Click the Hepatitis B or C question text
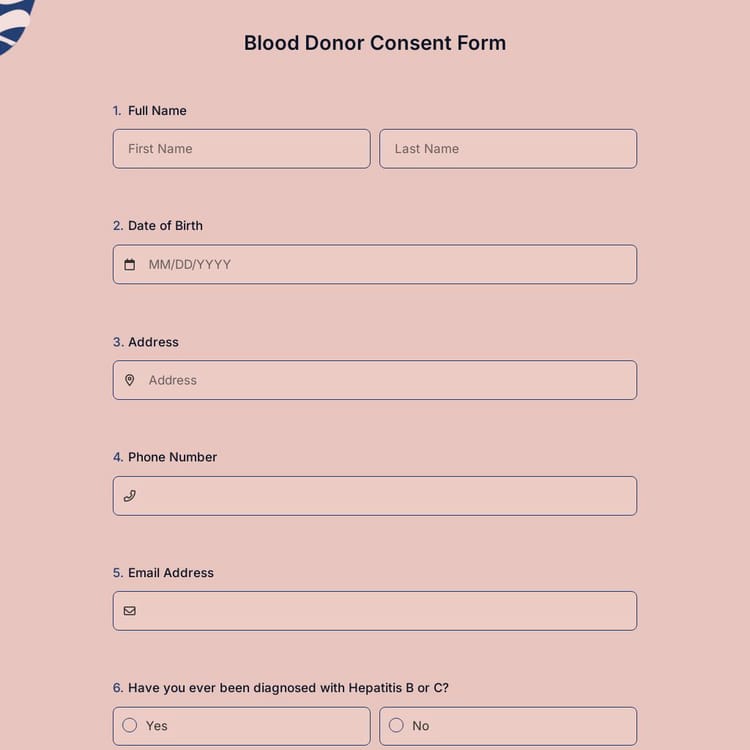Screen dimensions: 750x750 click(x=288, y=688)
